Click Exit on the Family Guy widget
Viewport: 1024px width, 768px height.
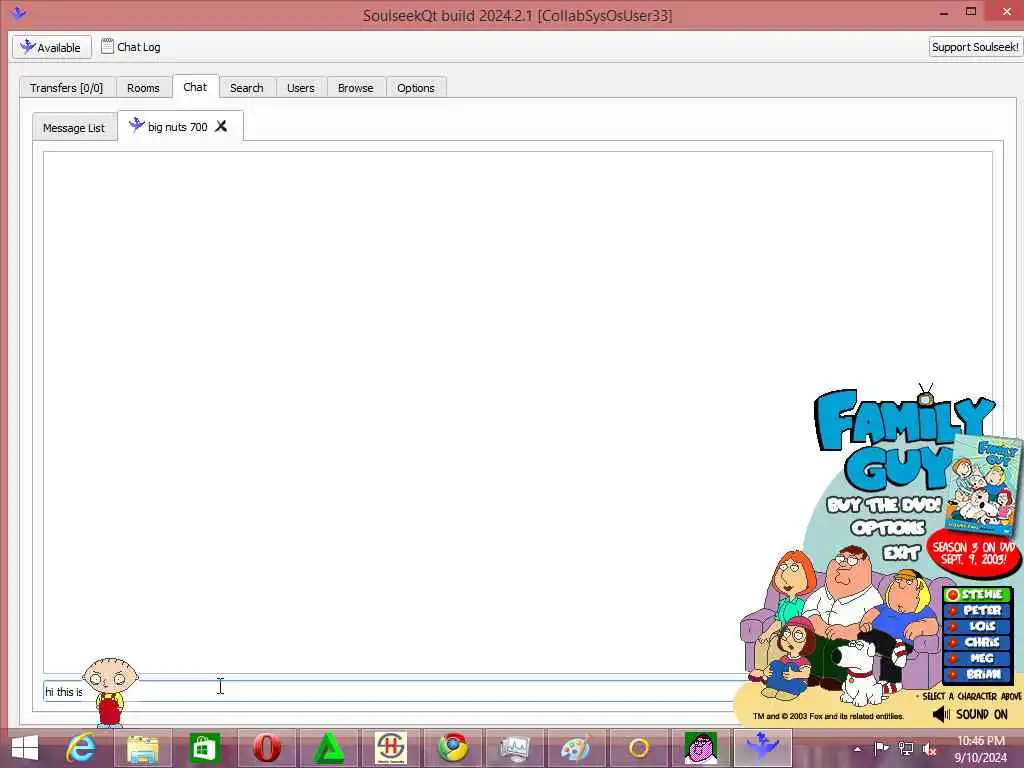coord(901,553)
